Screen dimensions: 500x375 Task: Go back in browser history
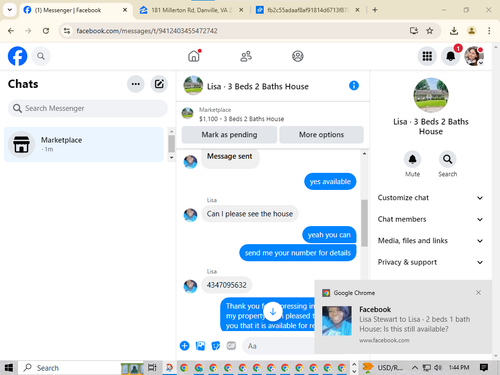(11, 31)
